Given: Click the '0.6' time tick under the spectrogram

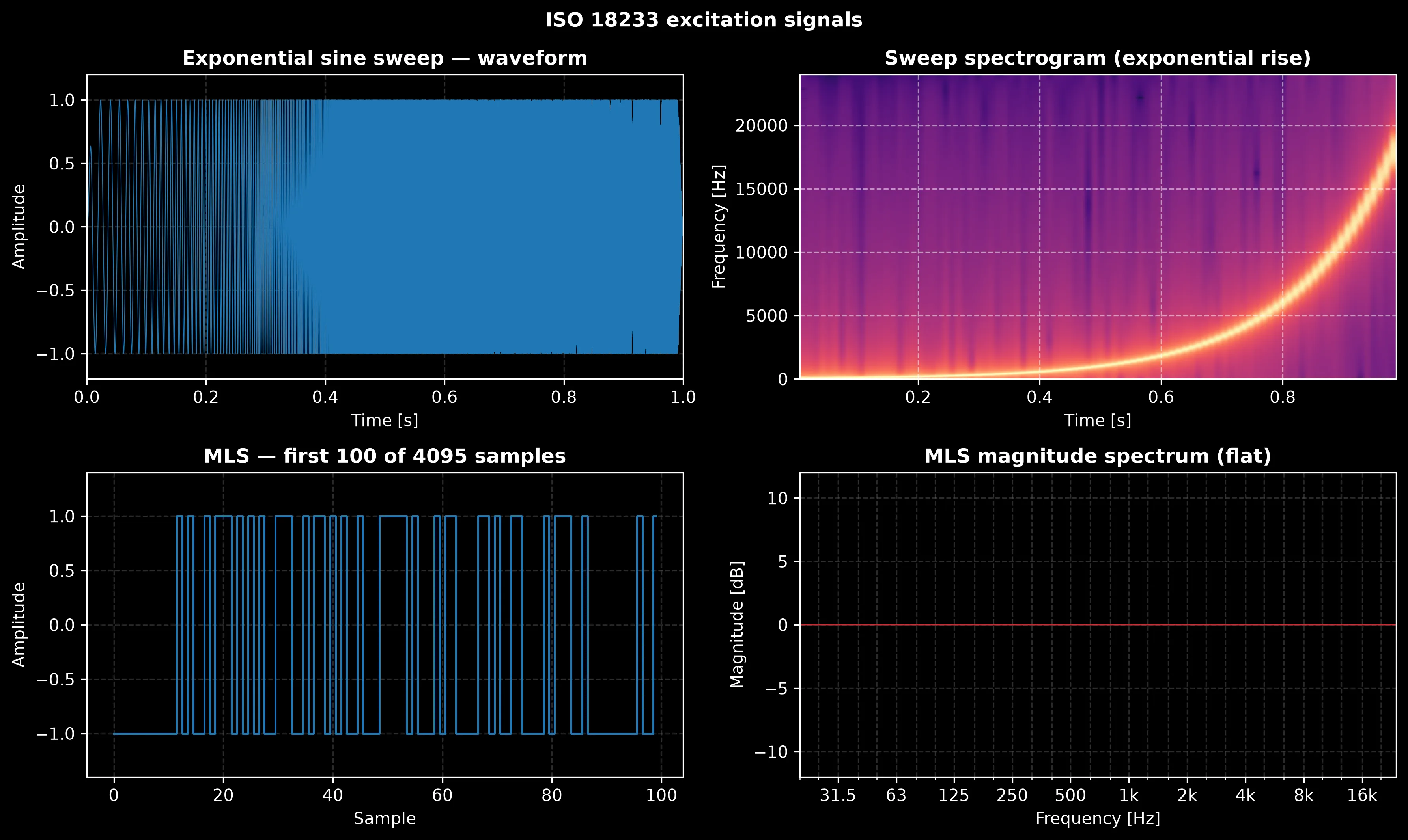Looking at the screenshot, I should point(1161,397).
